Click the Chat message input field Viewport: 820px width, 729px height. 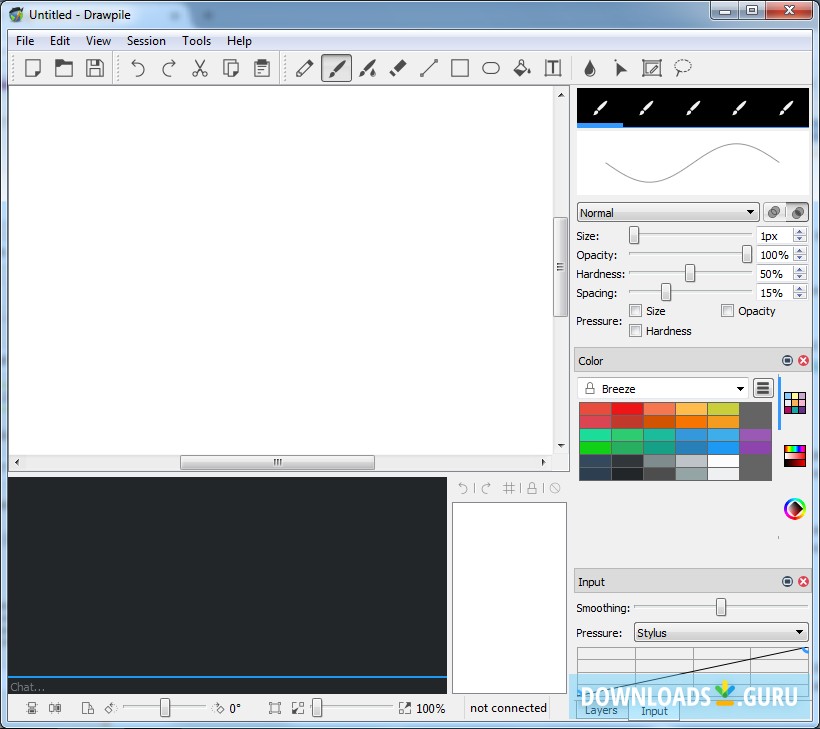coord(226,687)
